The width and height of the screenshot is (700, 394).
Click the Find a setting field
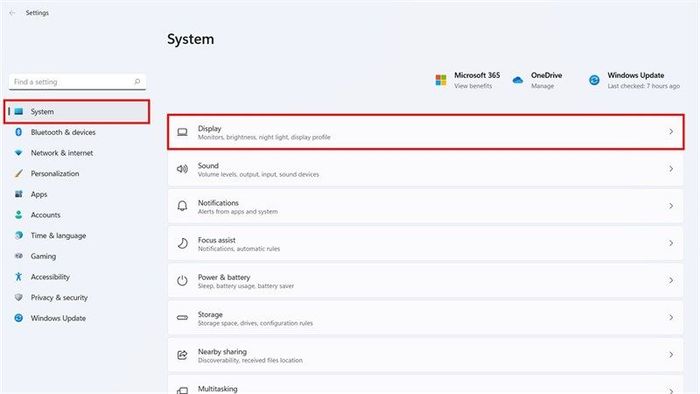coord(77,82)
